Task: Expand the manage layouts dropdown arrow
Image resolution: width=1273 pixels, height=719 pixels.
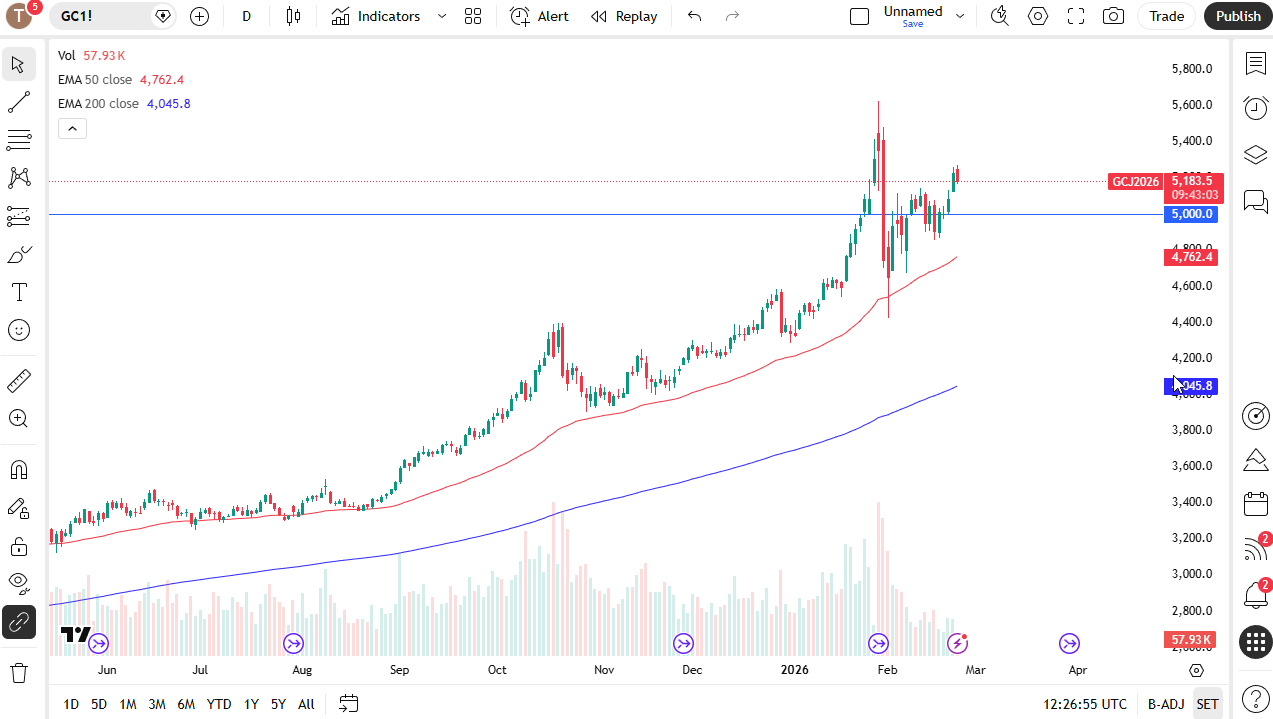Action: coord(960,16)
